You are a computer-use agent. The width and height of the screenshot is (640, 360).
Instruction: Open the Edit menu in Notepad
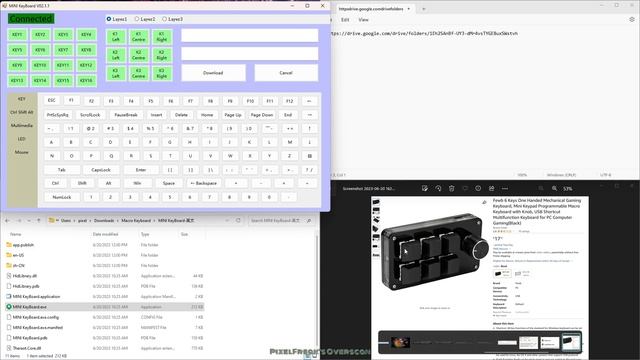[x=345, y=20]
